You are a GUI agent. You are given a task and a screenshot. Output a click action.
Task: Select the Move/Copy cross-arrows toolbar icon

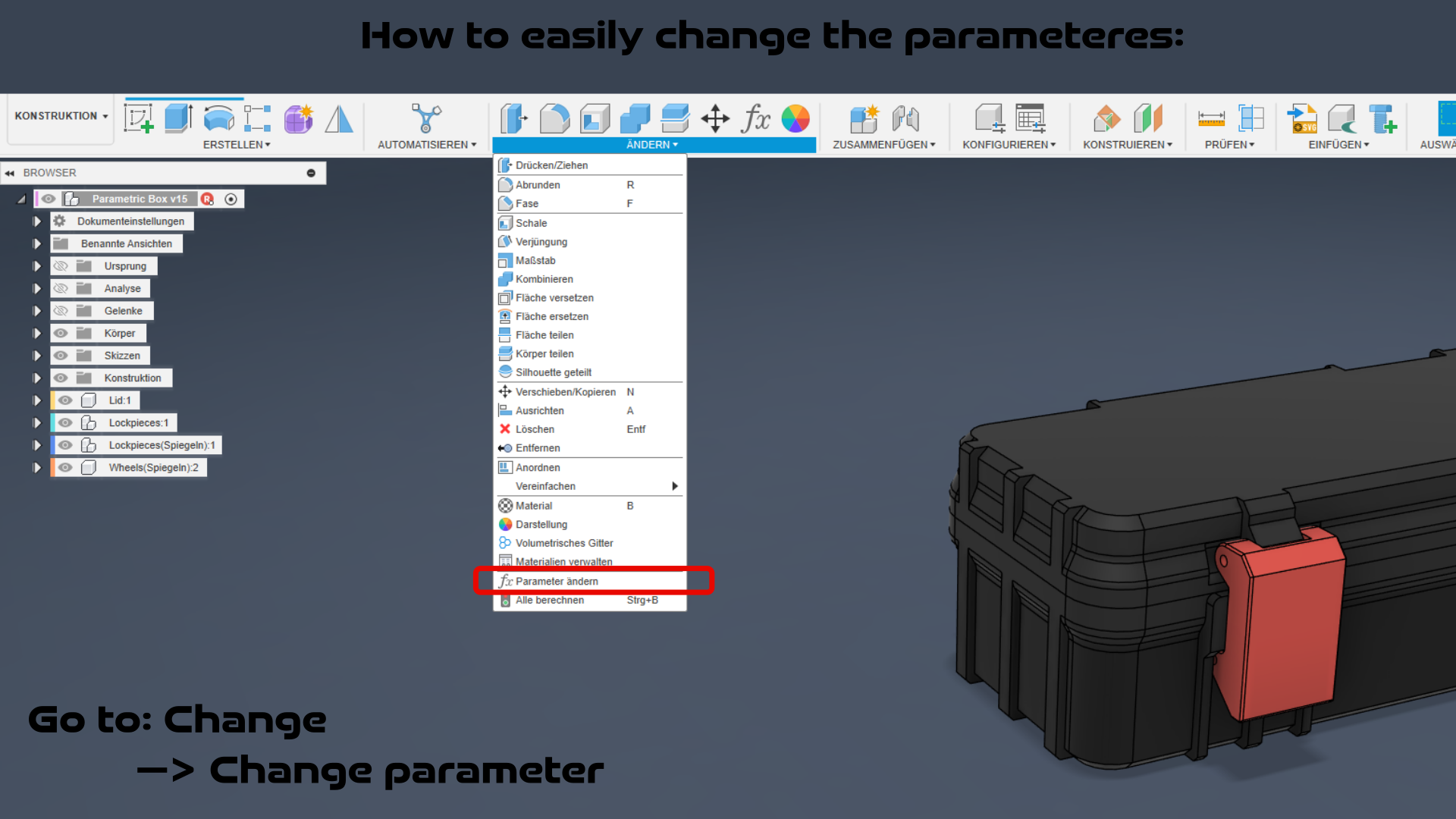714,119
